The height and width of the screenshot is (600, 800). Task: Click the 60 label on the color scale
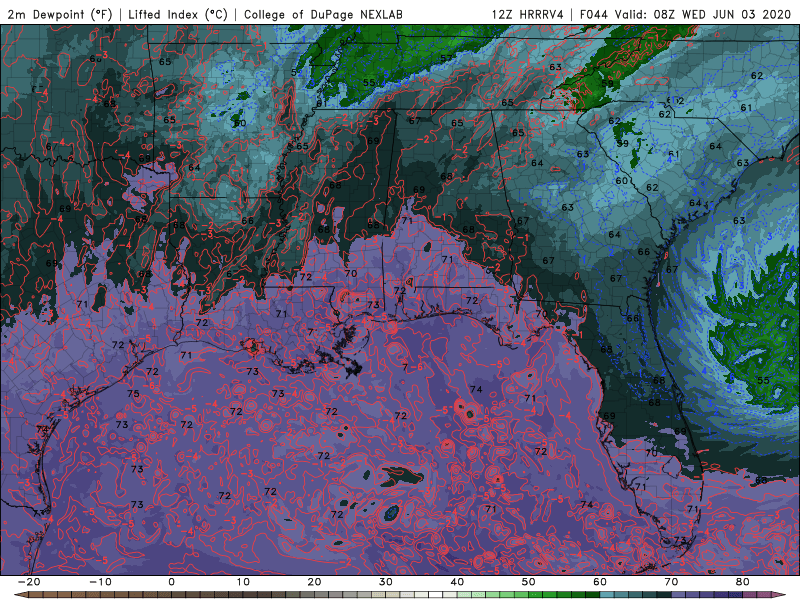[x=600, y=582]
